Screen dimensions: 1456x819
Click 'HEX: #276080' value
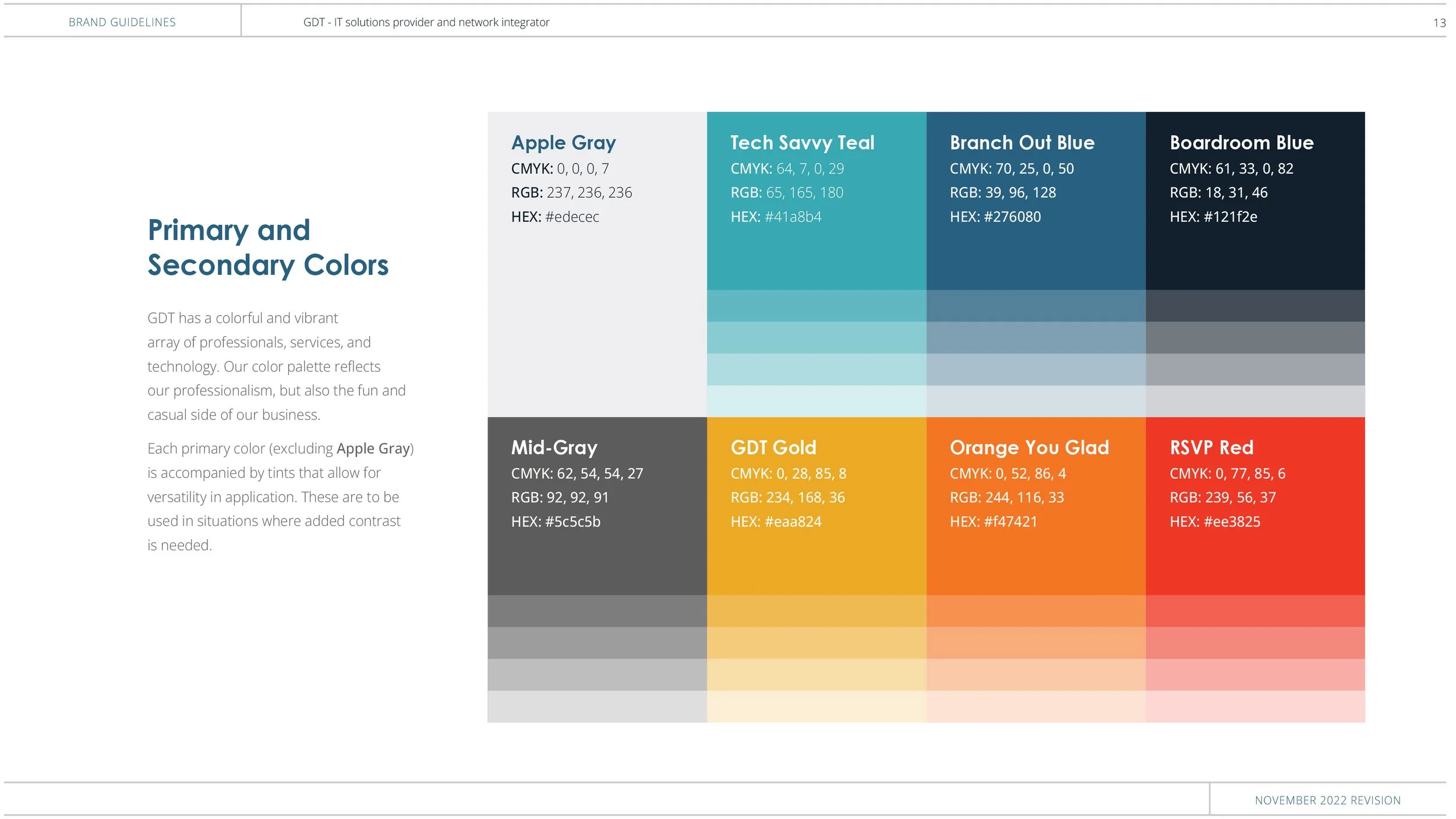click(995, 217)
